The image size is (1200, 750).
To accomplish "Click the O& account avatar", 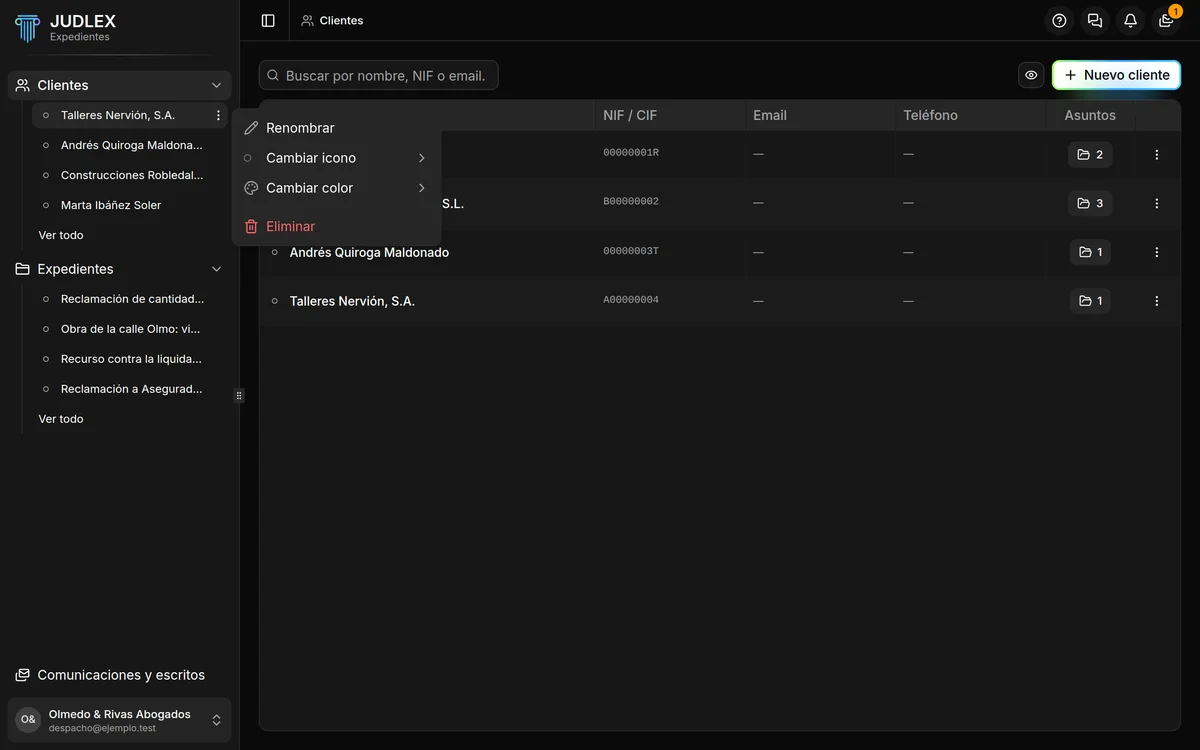I will [28, 720].
